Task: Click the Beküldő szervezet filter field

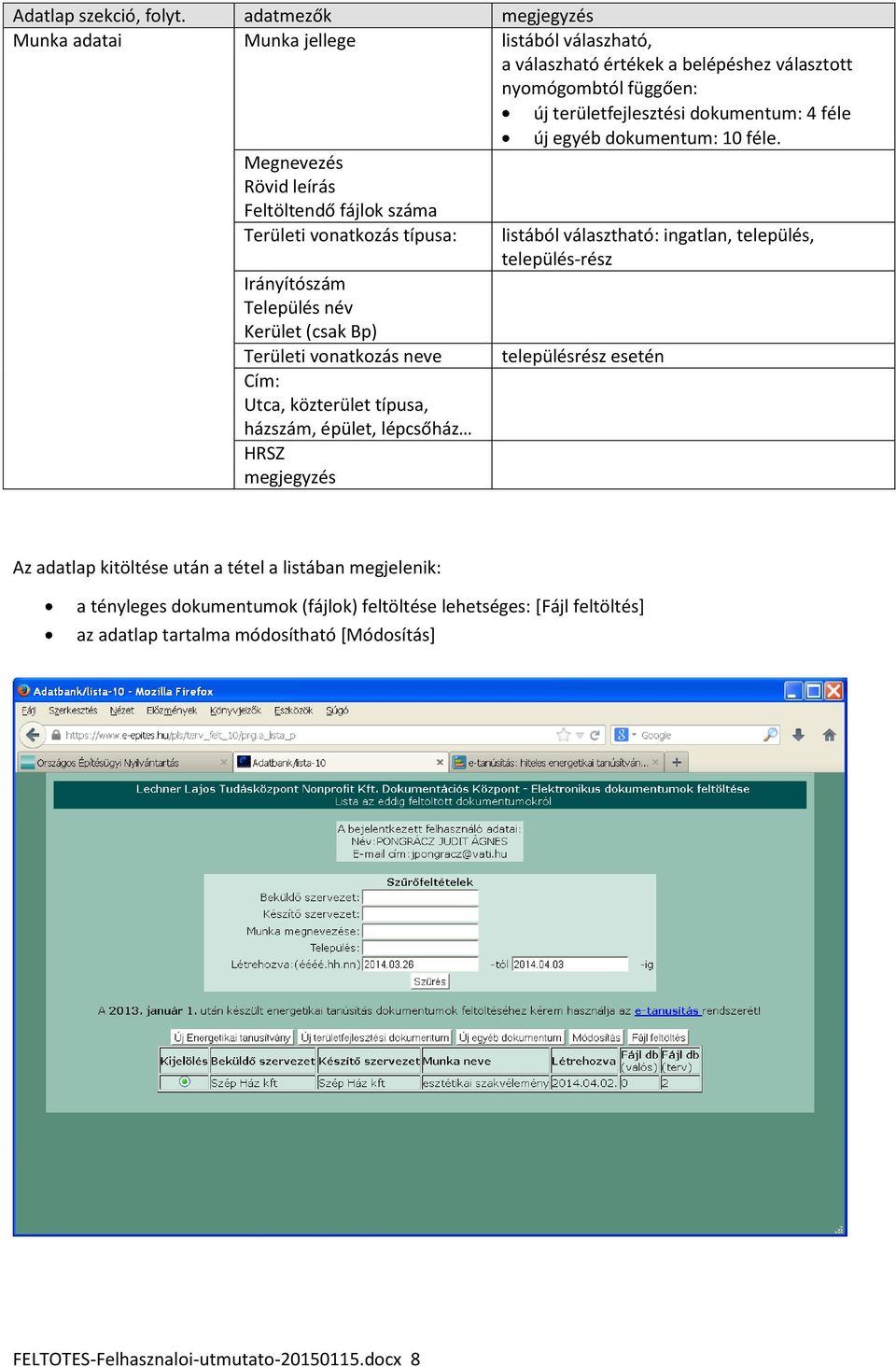Action: (x=420, y=897)
